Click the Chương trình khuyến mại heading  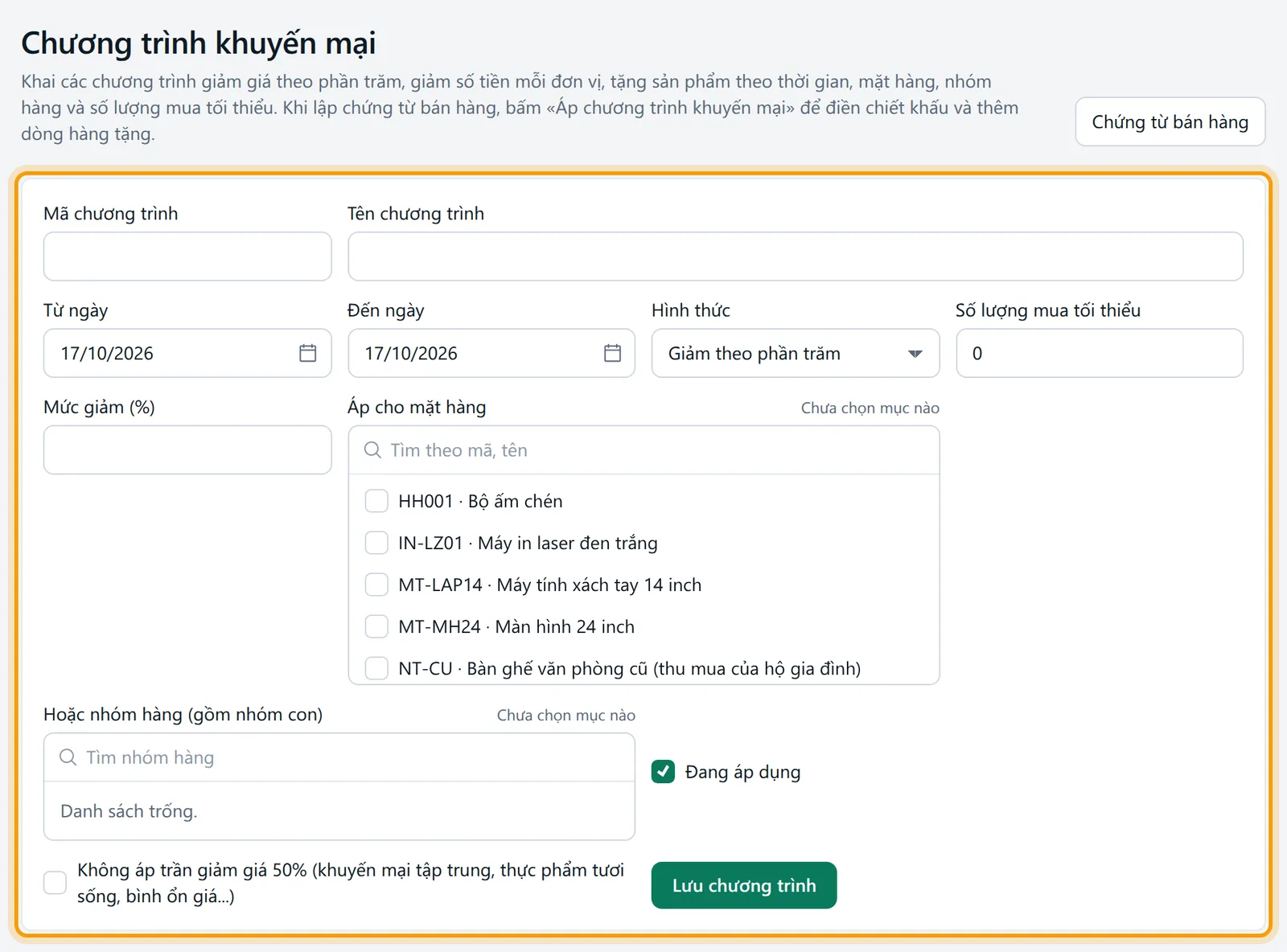click(x=199, y=43)
